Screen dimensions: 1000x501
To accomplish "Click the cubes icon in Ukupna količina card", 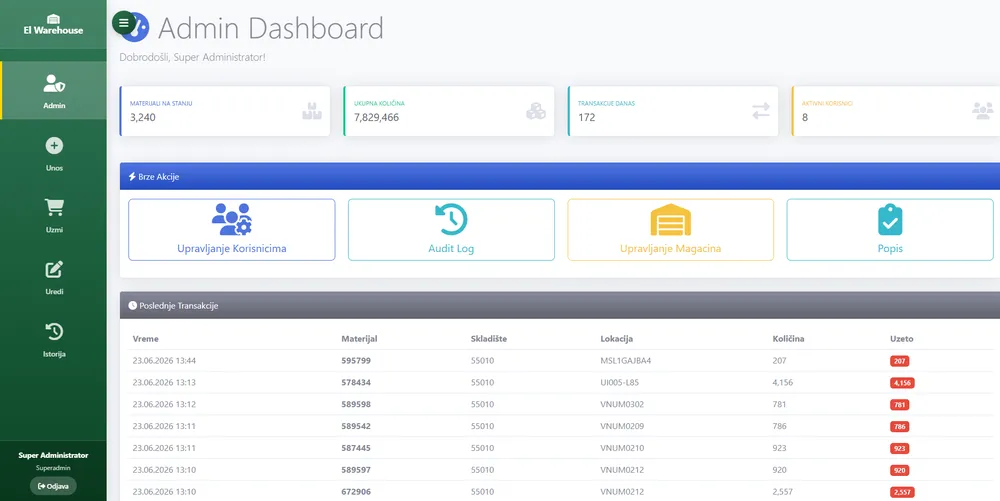I will [x=536, y=112].
